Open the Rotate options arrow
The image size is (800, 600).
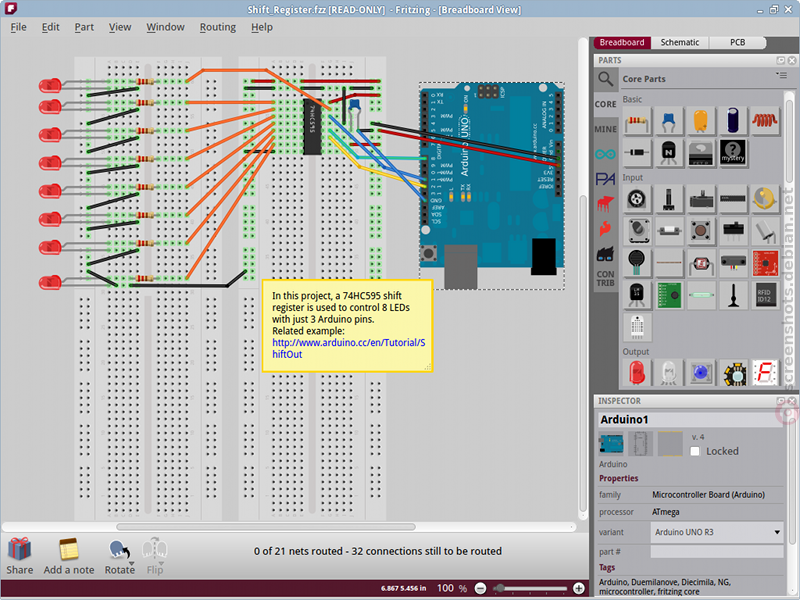tap(131, 564)
